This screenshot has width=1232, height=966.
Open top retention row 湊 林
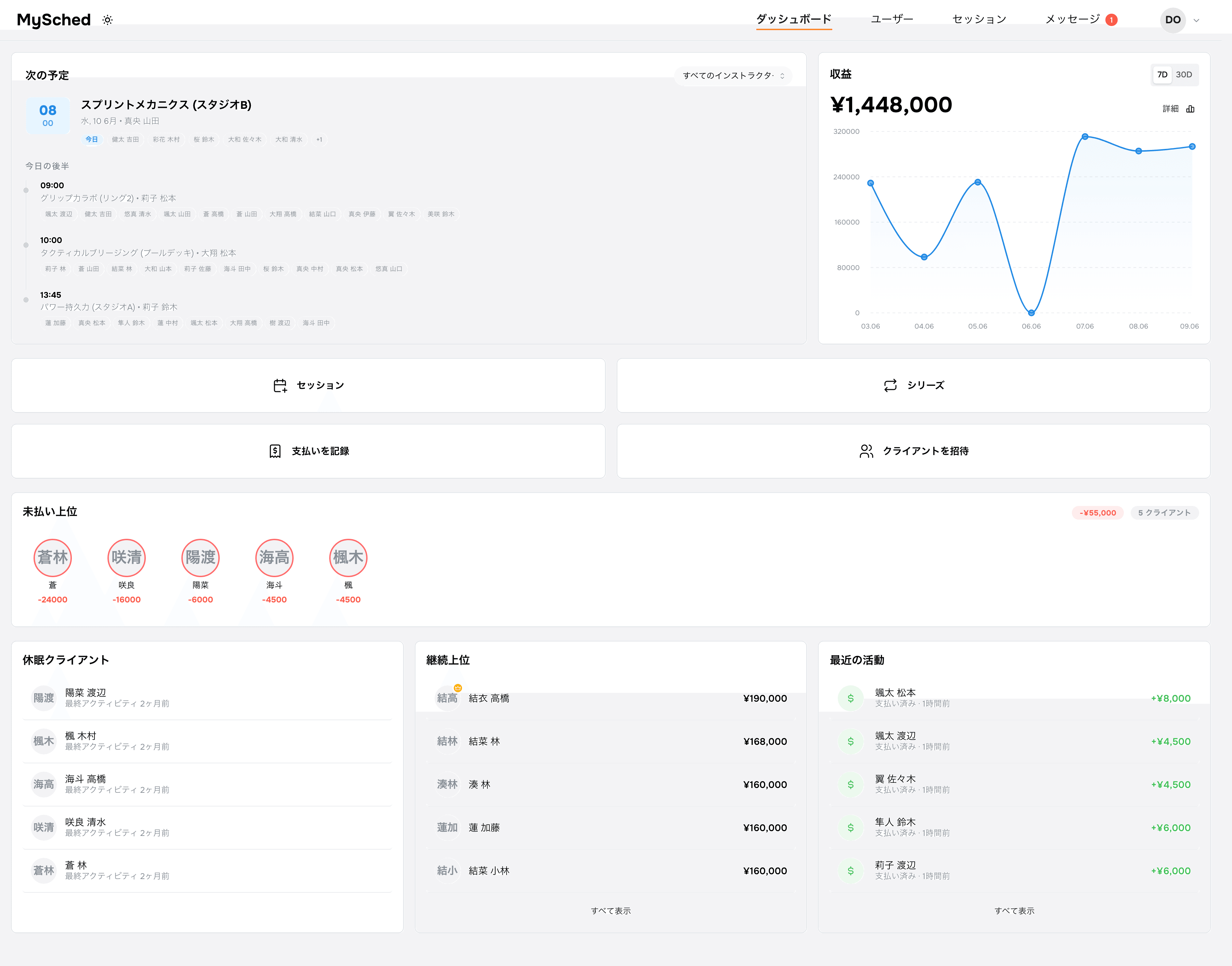coord(611,784)
